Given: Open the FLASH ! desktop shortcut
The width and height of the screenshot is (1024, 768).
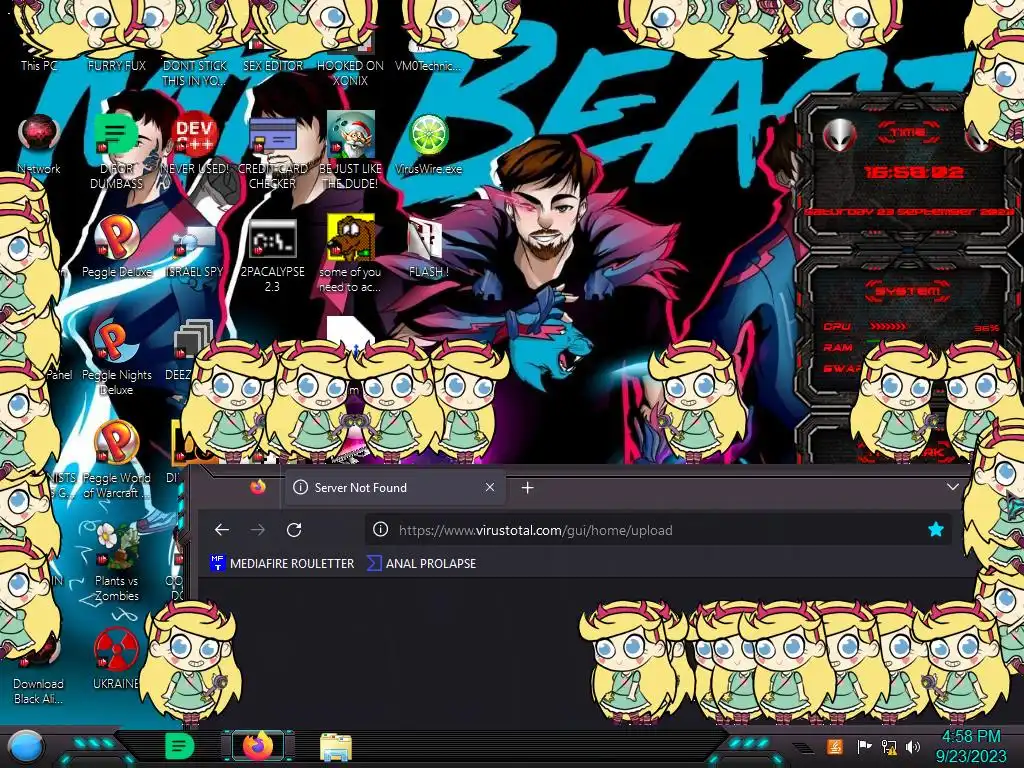Looking at the screenshot, I should point(428,248).
